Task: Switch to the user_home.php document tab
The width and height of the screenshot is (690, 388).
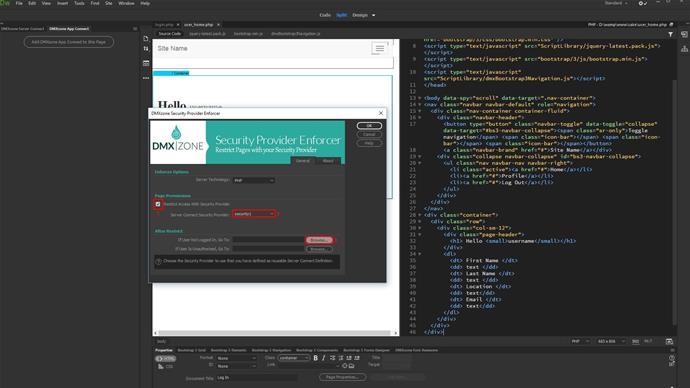Action: click(x=198, y=25)
